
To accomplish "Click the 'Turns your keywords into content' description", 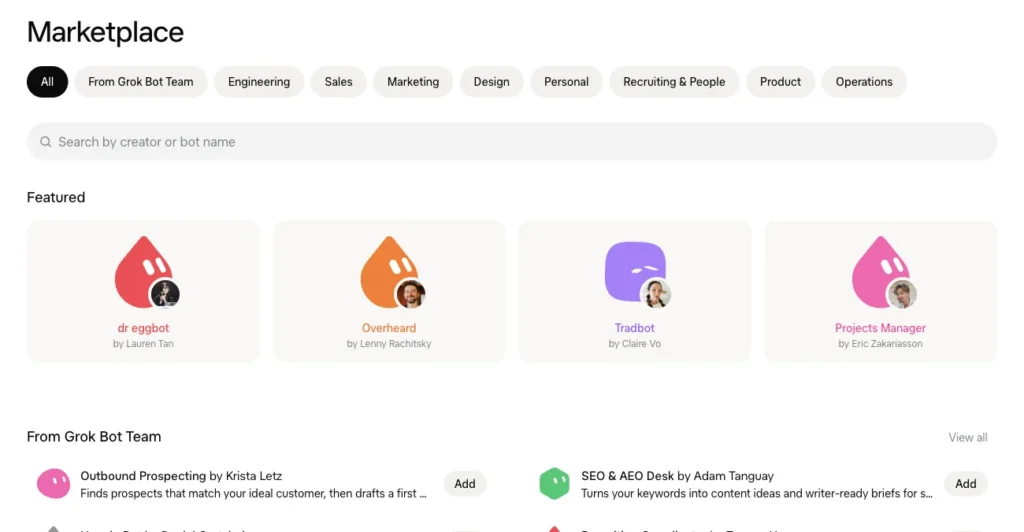I will 757,493.
